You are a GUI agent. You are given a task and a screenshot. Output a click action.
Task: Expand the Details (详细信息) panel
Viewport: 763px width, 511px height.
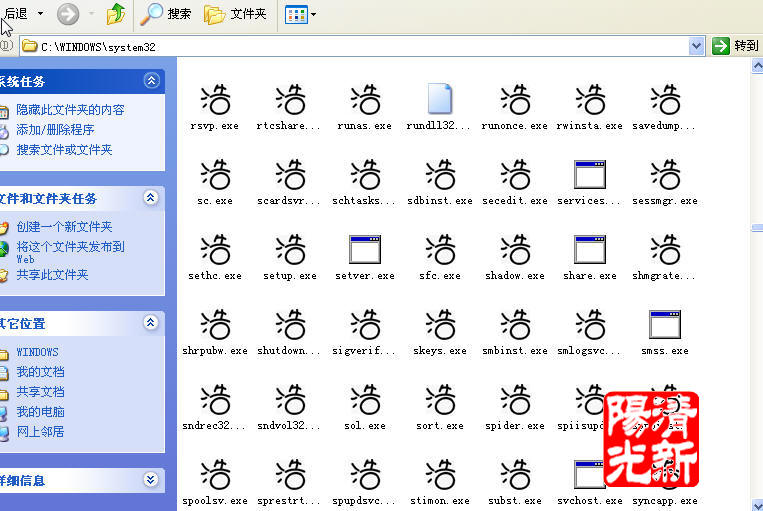(x=151, y=480)
